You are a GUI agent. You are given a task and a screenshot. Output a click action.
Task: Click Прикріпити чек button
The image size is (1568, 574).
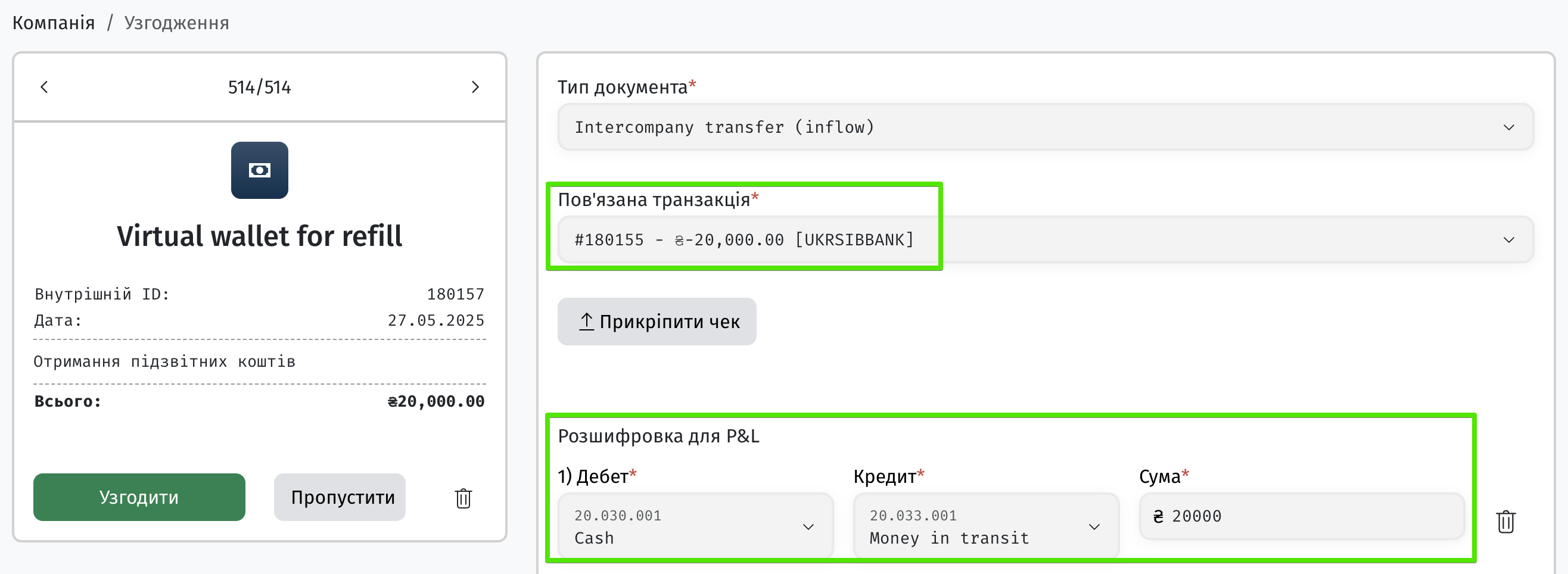point(657,322)
